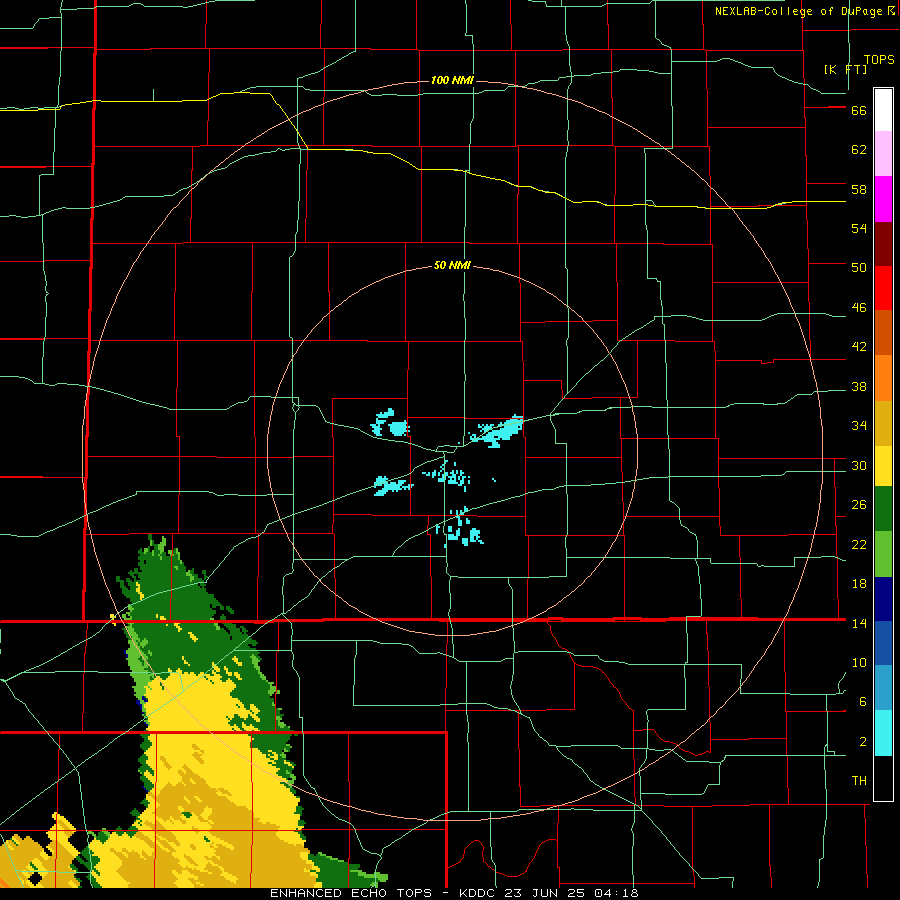Select the 62 value on the legend
This screenshot has height=900, width=900.
[859, 150]
